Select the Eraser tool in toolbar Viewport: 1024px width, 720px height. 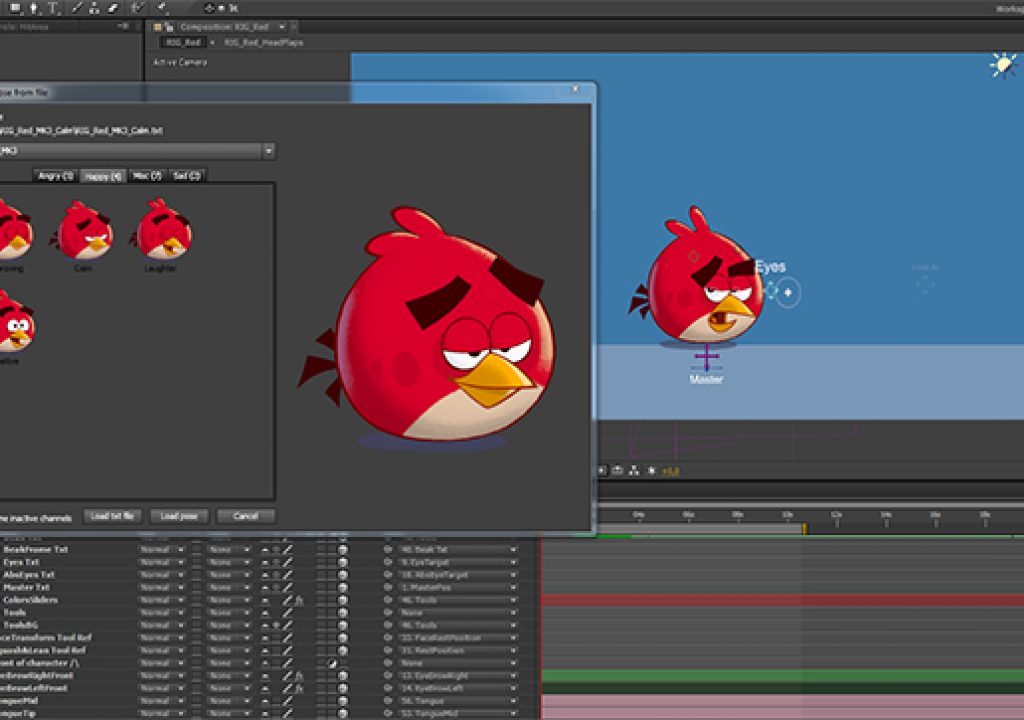112,8
